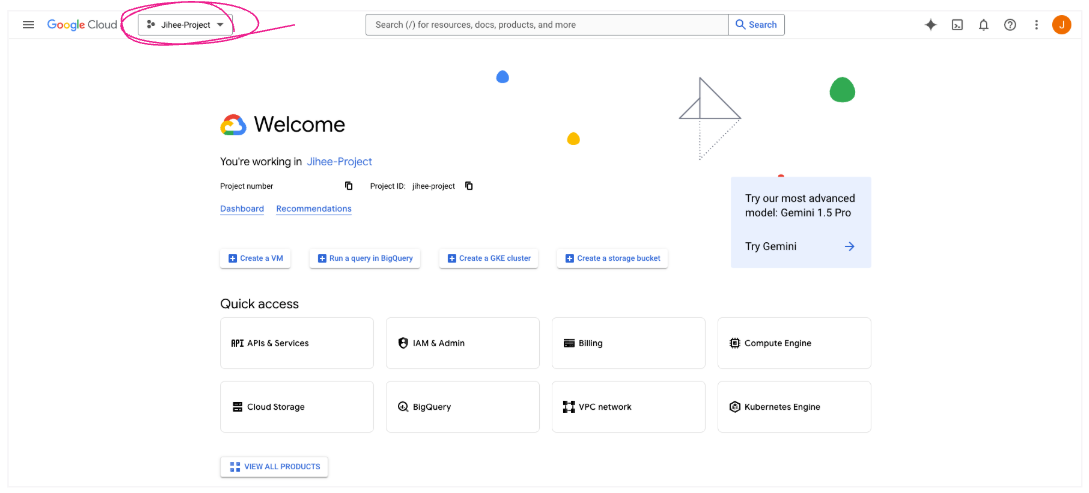The height and width of the screenshot is (493, 1089).
Task: Open Billing quick access card
Action: (629, 343)
